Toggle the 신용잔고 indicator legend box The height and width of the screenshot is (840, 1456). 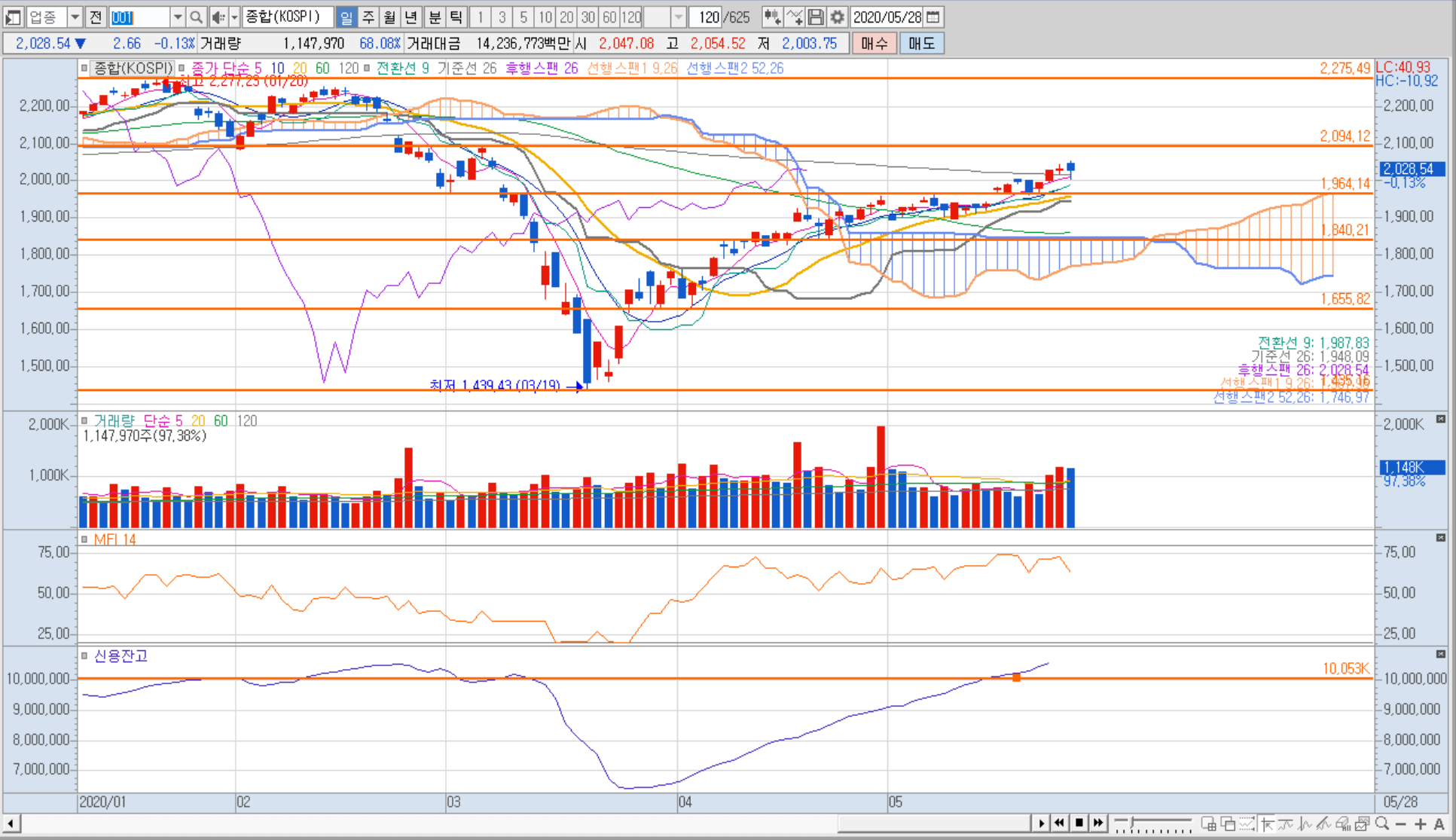click(84, 655)
